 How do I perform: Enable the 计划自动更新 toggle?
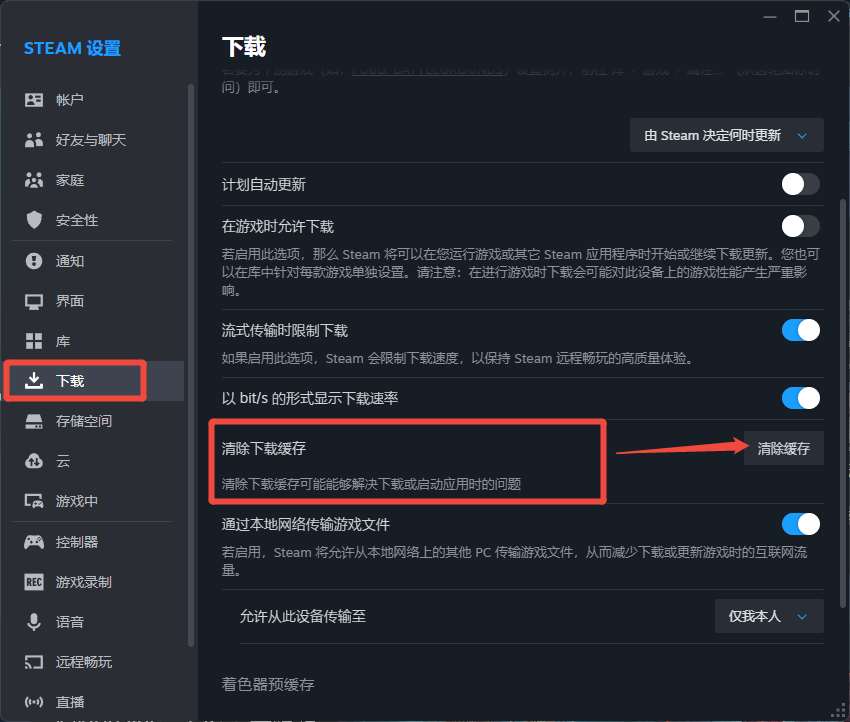[x=800, y=184]
